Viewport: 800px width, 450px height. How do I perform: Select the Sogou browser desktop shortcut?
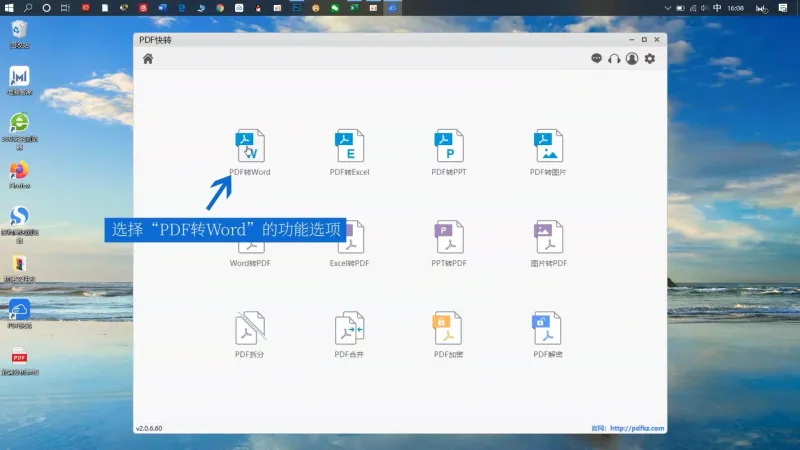tap(19, 224)
